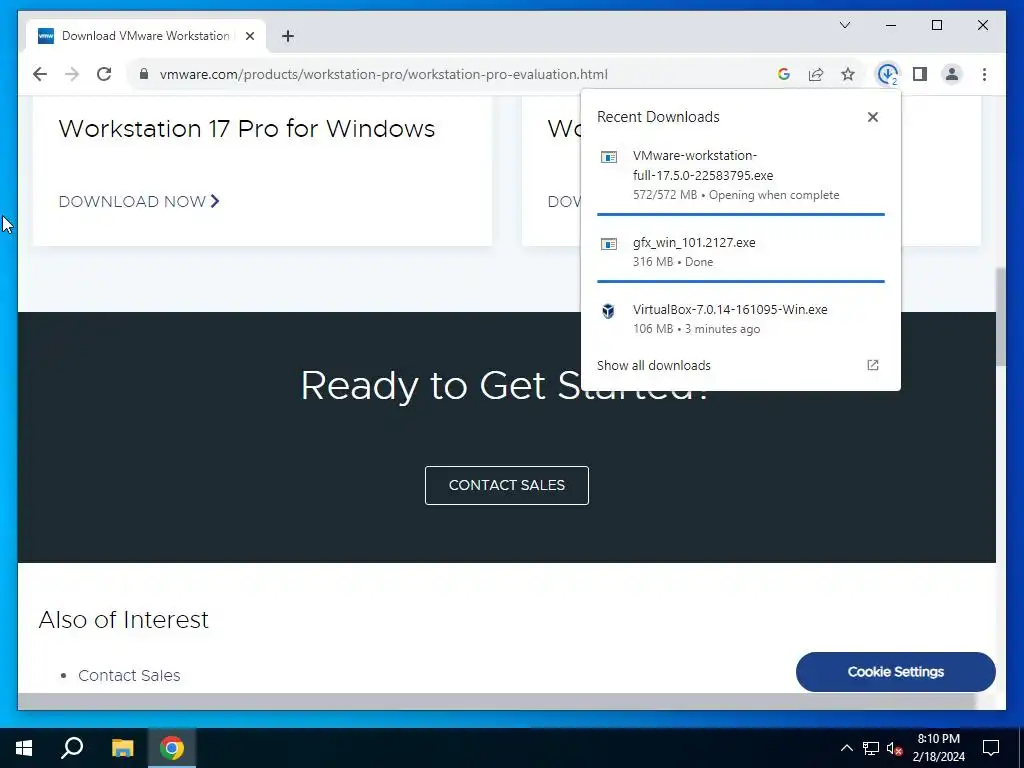Open the tab search dropdown arrow

(x=844, y=25)
